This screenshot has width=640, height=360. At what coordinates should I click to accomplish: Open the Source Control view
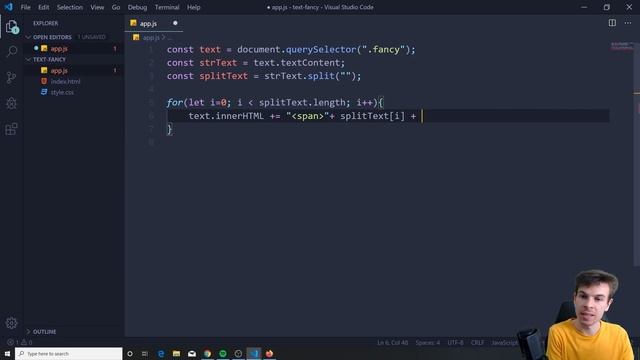click(x=11, y=77)
